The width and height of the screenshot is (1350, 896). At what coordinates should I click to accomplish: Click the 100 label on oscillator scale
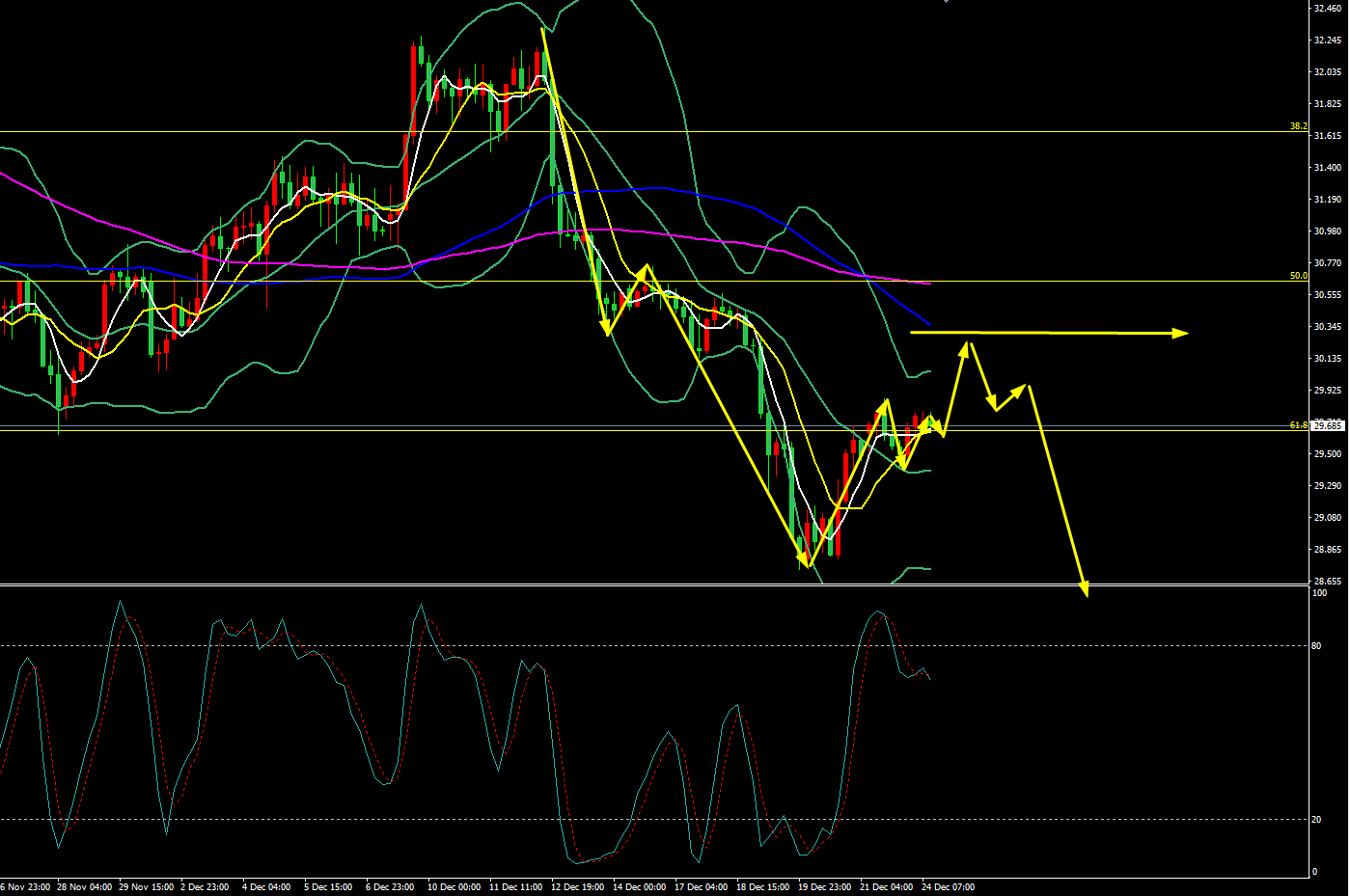coord(1319,593)
